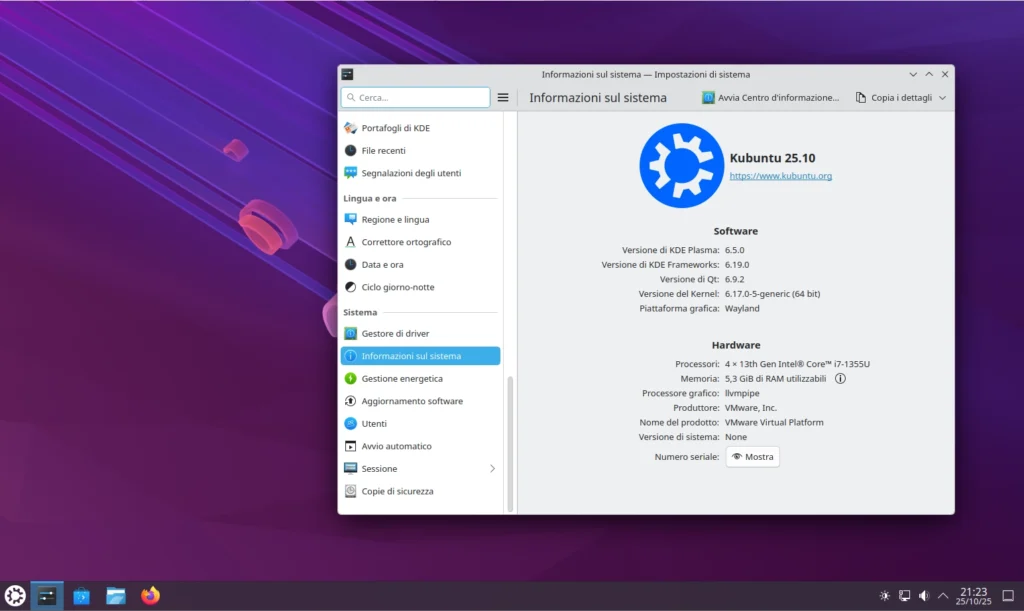The image size is (1024, 611).
Task: Click Avvia Centro d'informazioni
Action: [x=772, y=97]
